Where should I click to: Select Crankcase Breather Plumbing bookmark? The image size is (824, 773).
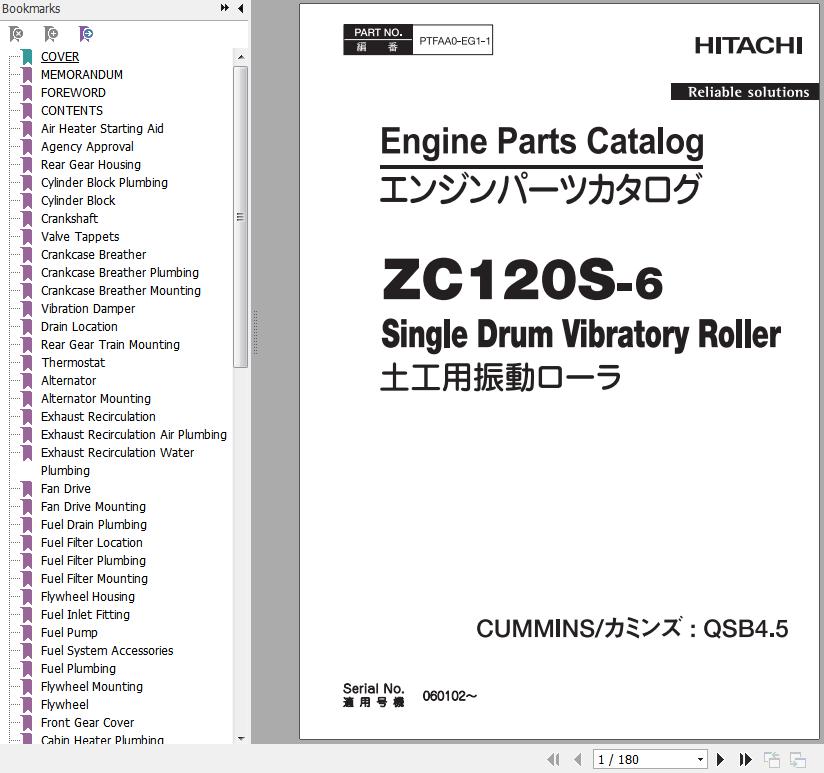120,273
